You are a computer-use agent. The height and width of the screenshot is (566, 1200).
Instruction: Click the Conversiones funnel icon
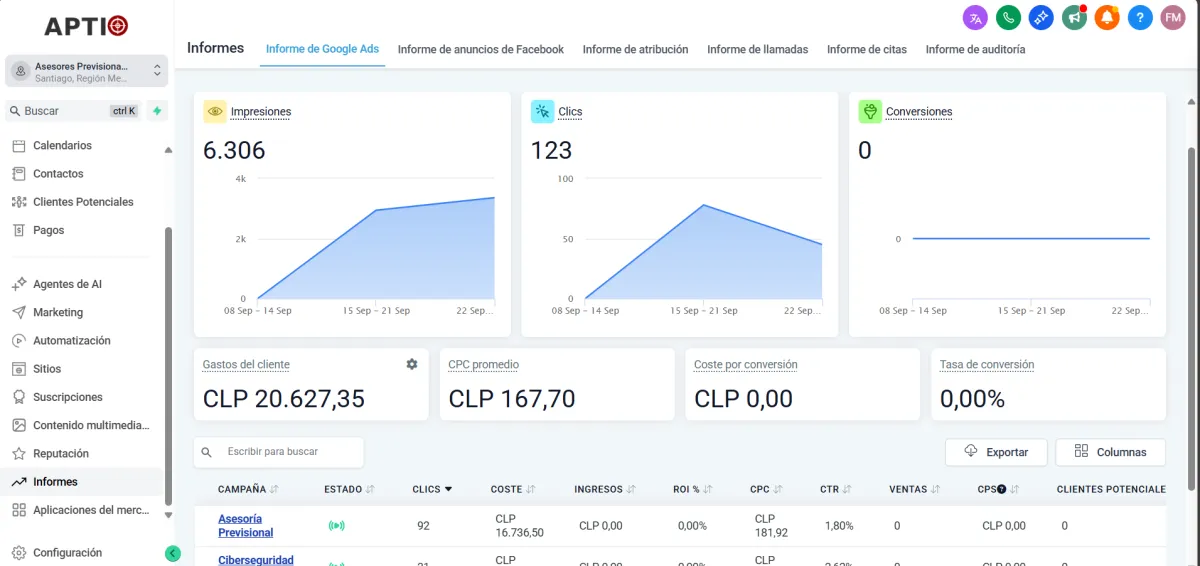click(870, 111)
